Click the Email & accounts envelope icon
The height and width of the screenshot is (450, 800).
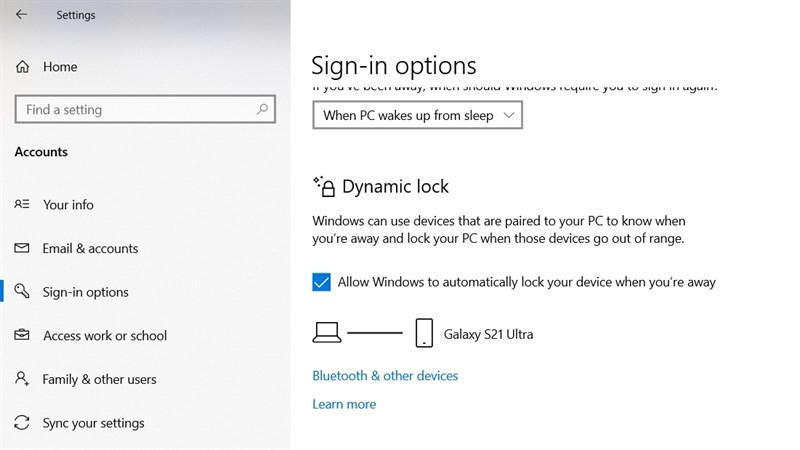[22, 248]
